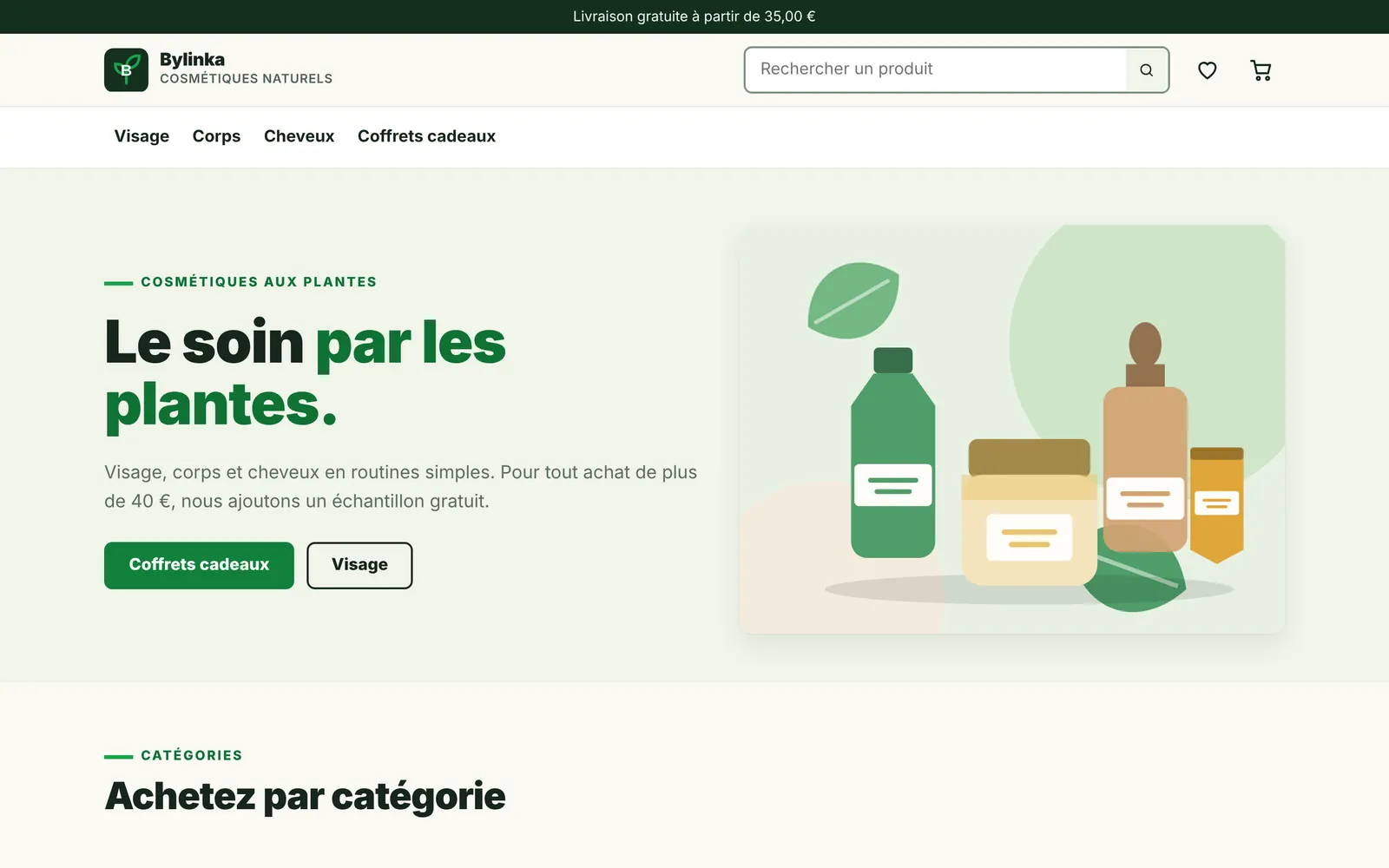The height and width of the screenshot is (868, 1389).
Task: Click the green Coffrets cadeaux hero button
Action: pyautogui.click(x=199, y=565)
